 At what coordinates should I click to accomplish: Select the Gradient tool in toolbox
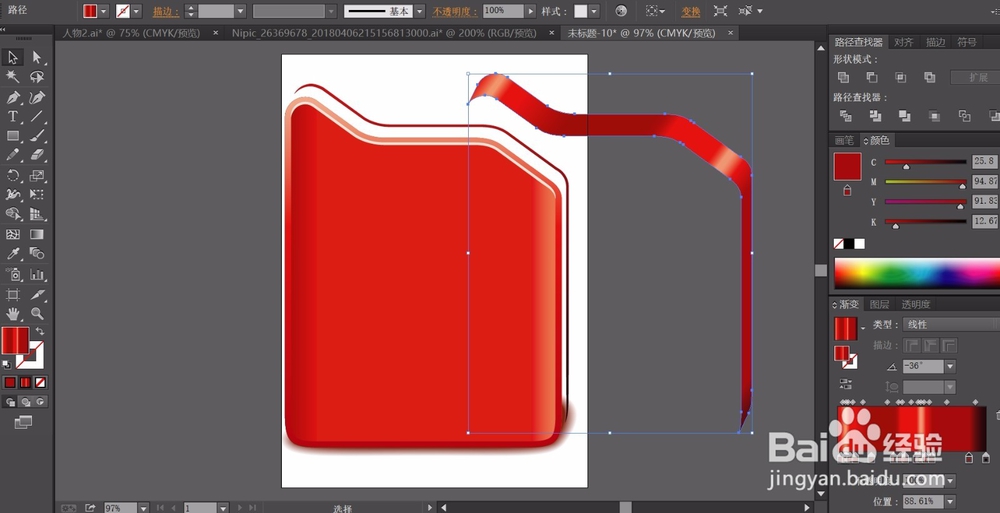tap(37, 234)
